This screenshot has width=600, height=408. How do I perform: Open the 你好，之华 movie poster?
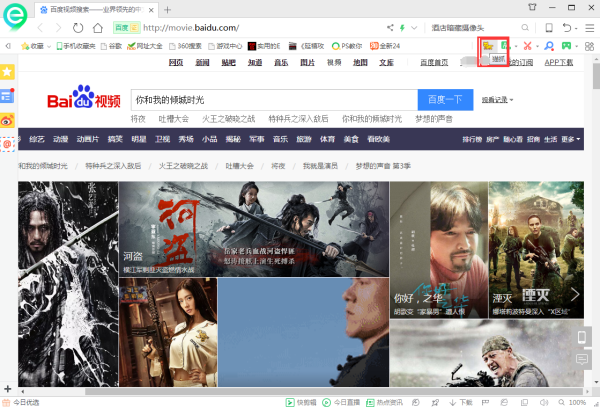pos(439,250)
